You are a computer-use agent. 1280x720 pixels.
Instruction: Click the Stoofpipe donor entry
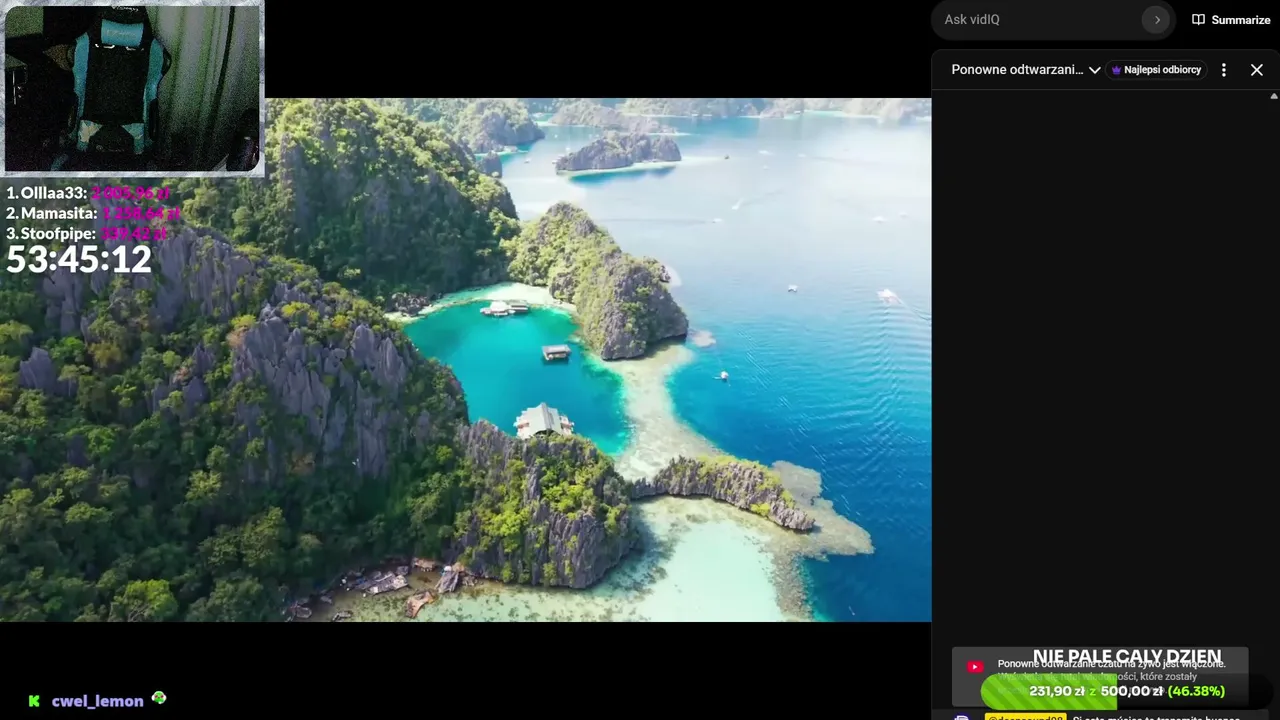(87, 233)
